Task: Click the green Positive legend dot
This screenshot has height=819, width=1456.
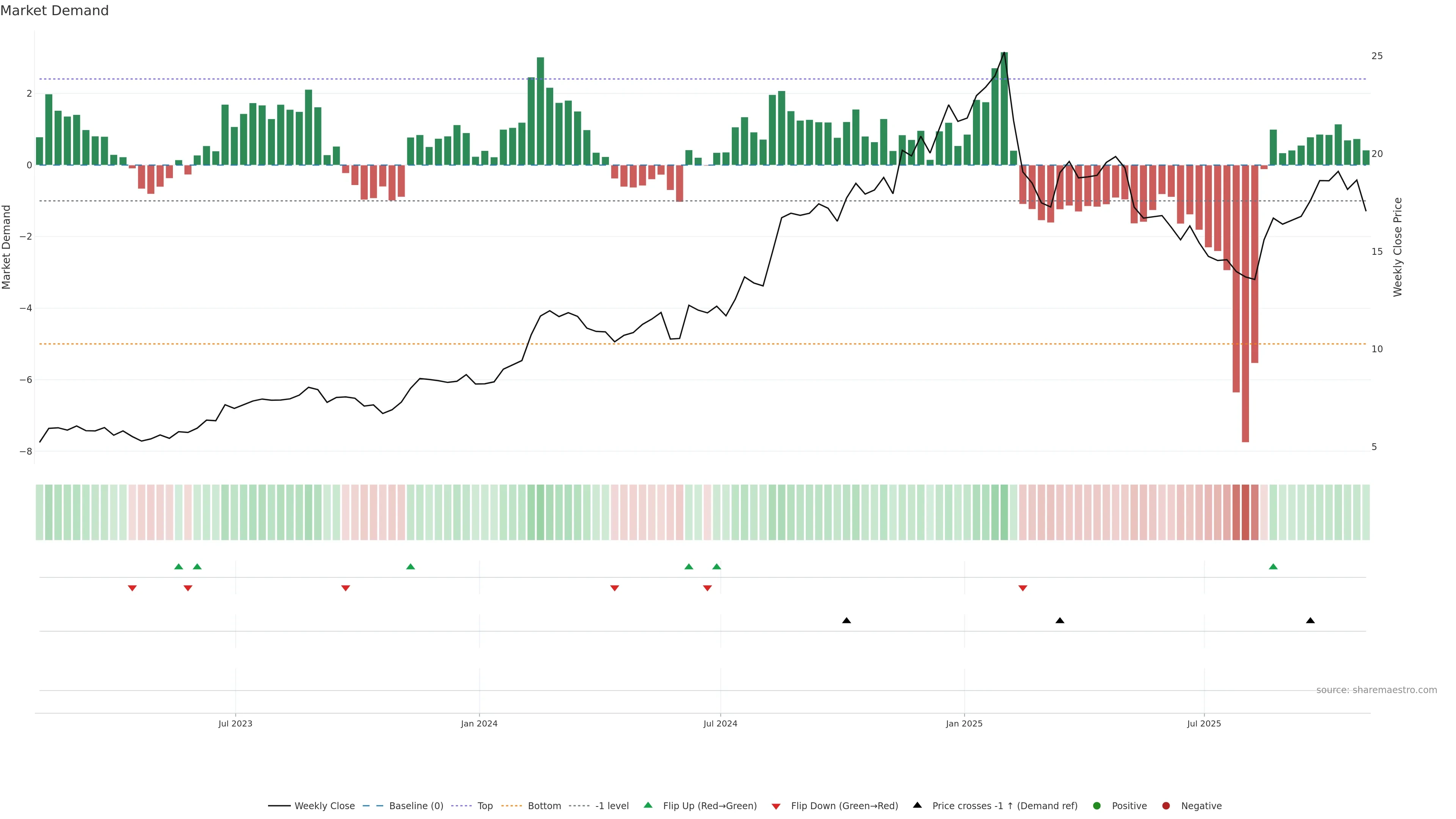Action: pyautogui.click(x=1097, y=806)
